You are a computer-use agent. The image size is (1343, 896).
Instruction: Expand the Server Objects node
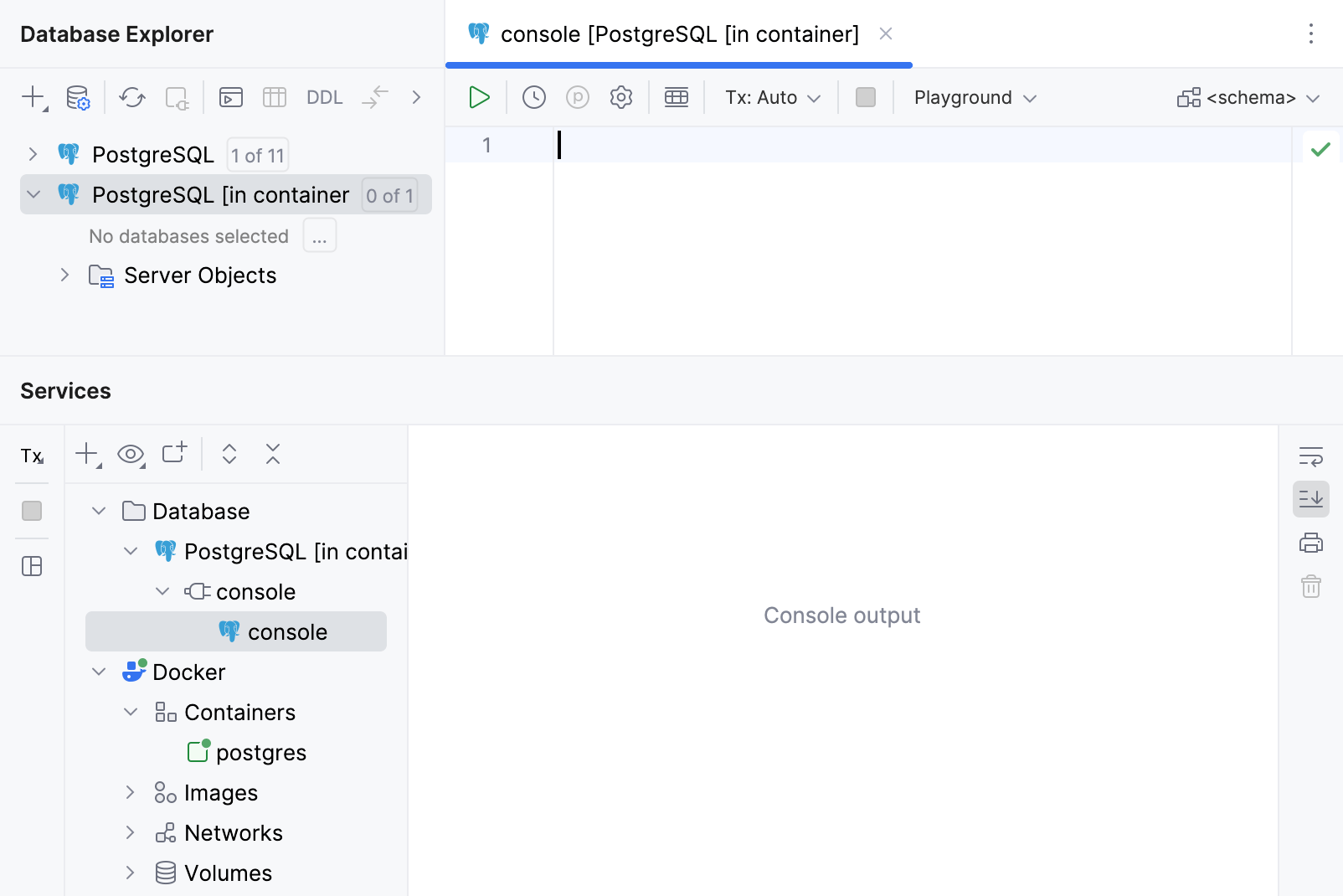coord(64,275)
